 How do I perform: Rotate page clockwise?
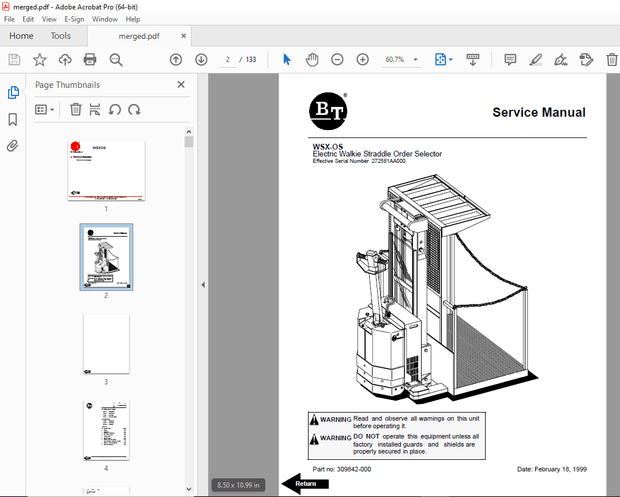[134, 110]
